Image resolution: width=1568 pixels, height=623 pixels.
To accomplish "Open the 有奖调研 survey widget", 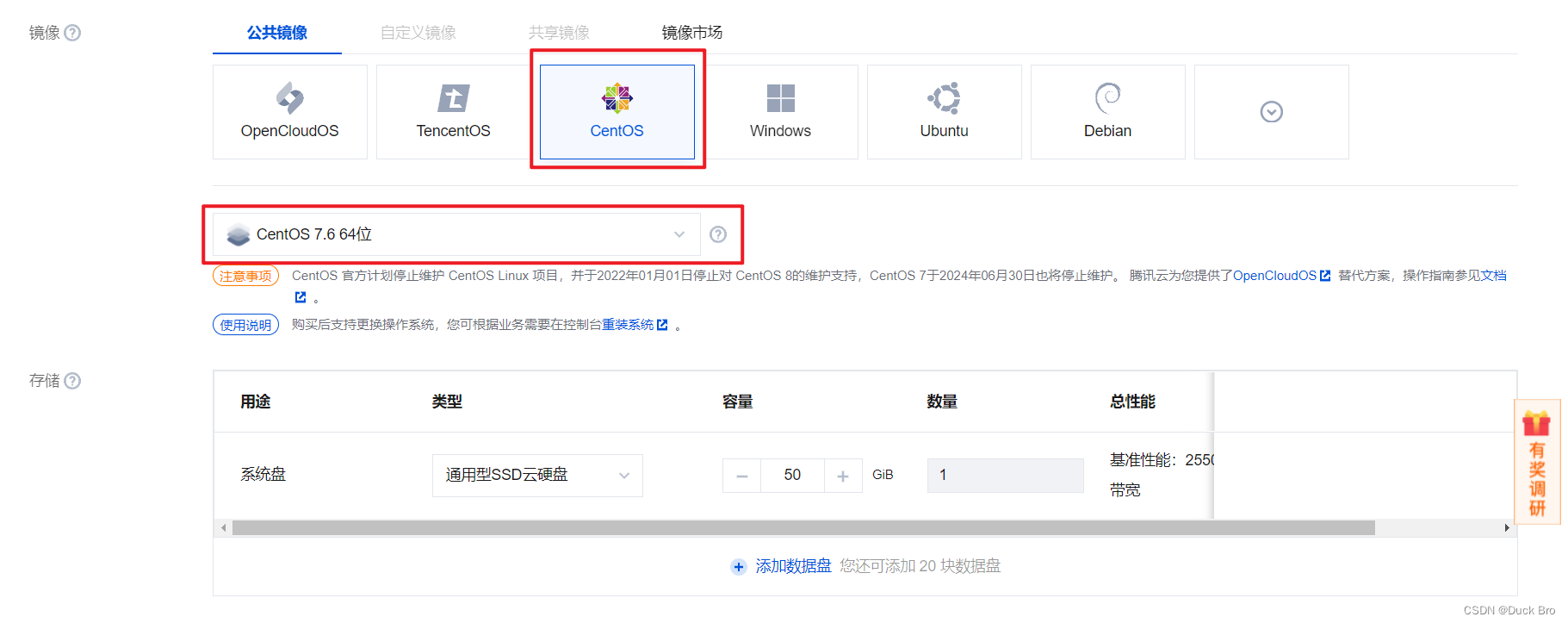I will pyautogui.click(x=1537, y=462).
